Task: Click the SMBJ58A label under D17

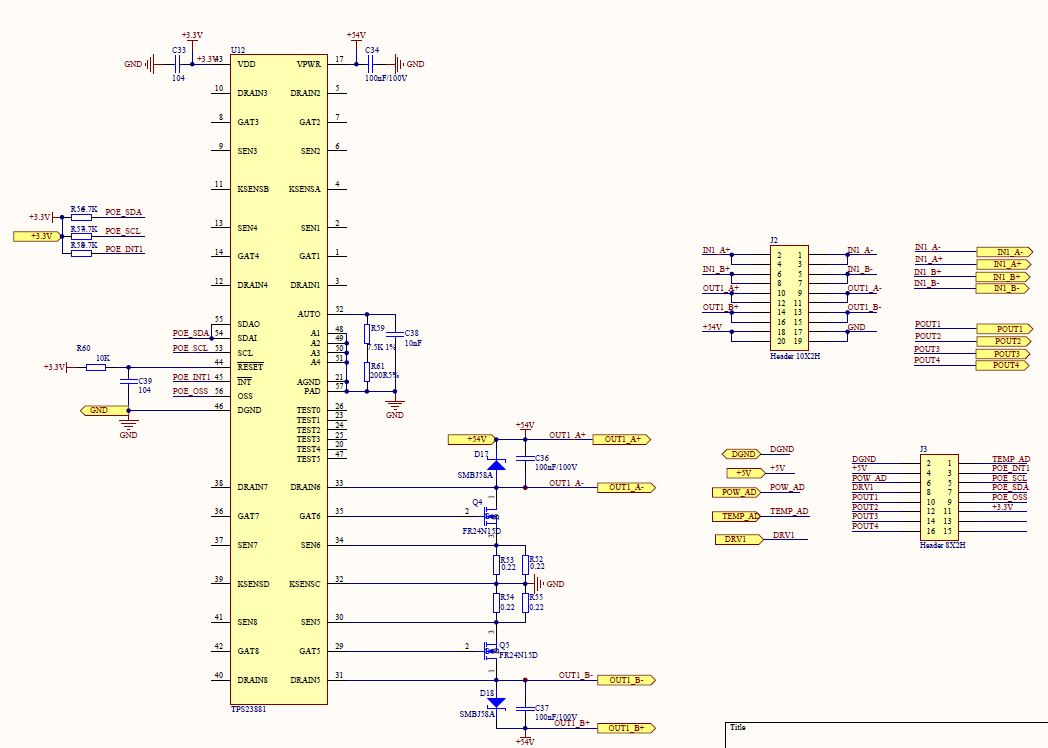Action: 475,475
